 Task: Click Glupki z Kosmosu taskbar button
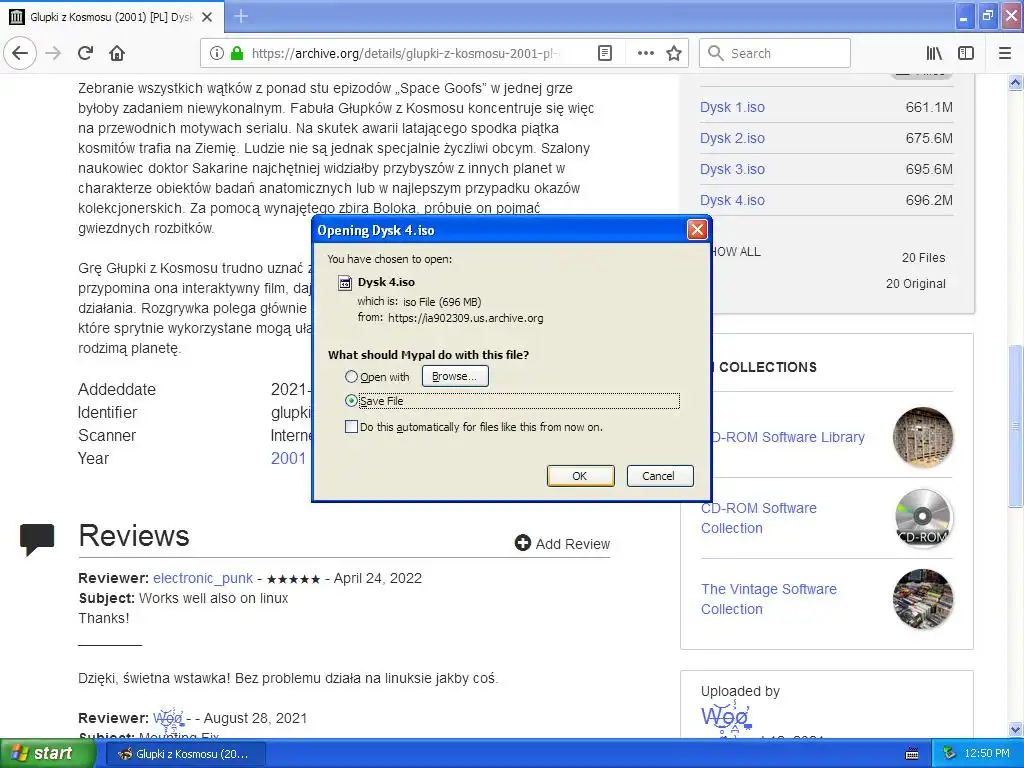coord(185,754)
